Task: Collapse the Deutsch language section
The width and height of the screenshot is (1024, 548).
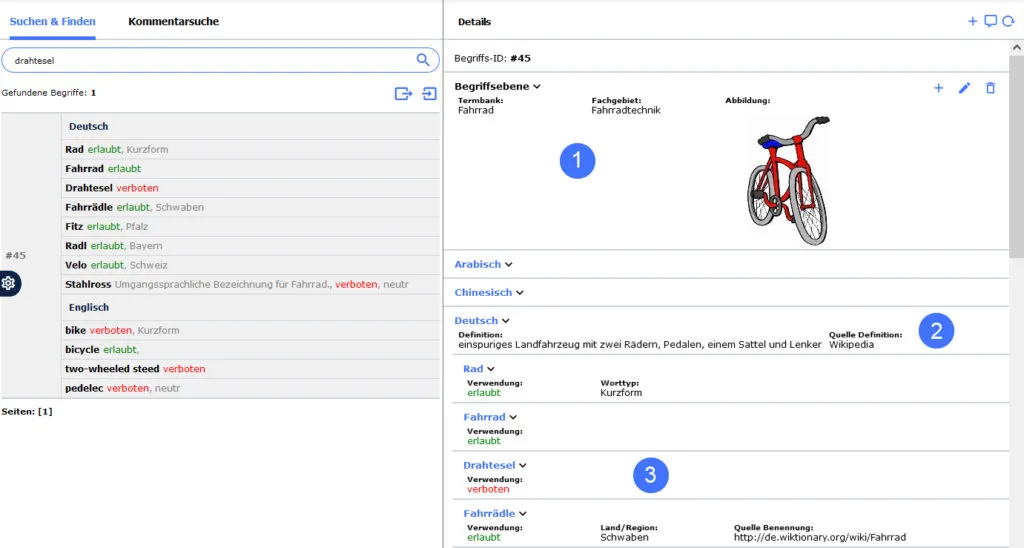Action: pos(482,321)
